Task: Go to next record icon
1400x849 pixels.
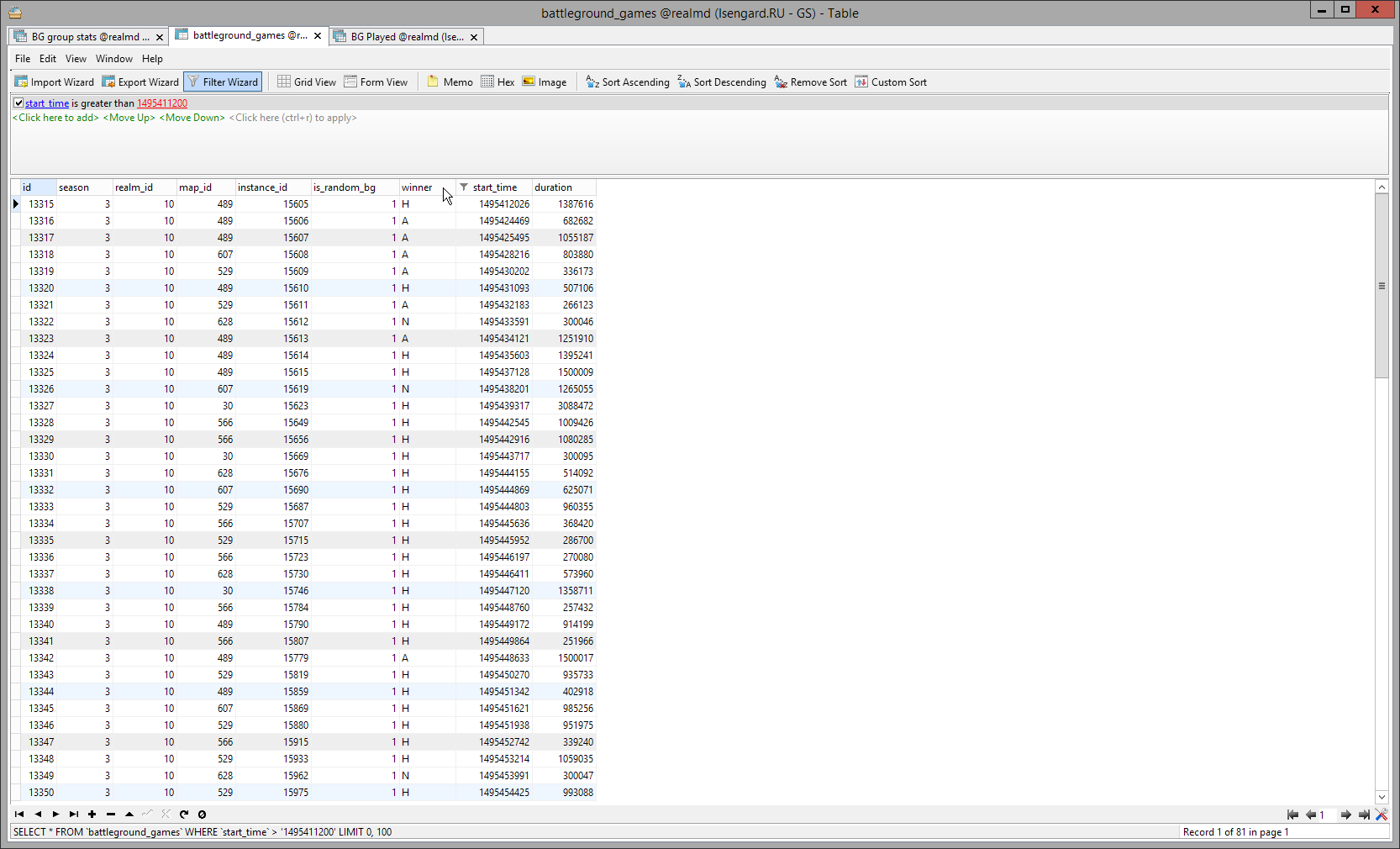Action: pyautogui.click(x=56, y=814)
